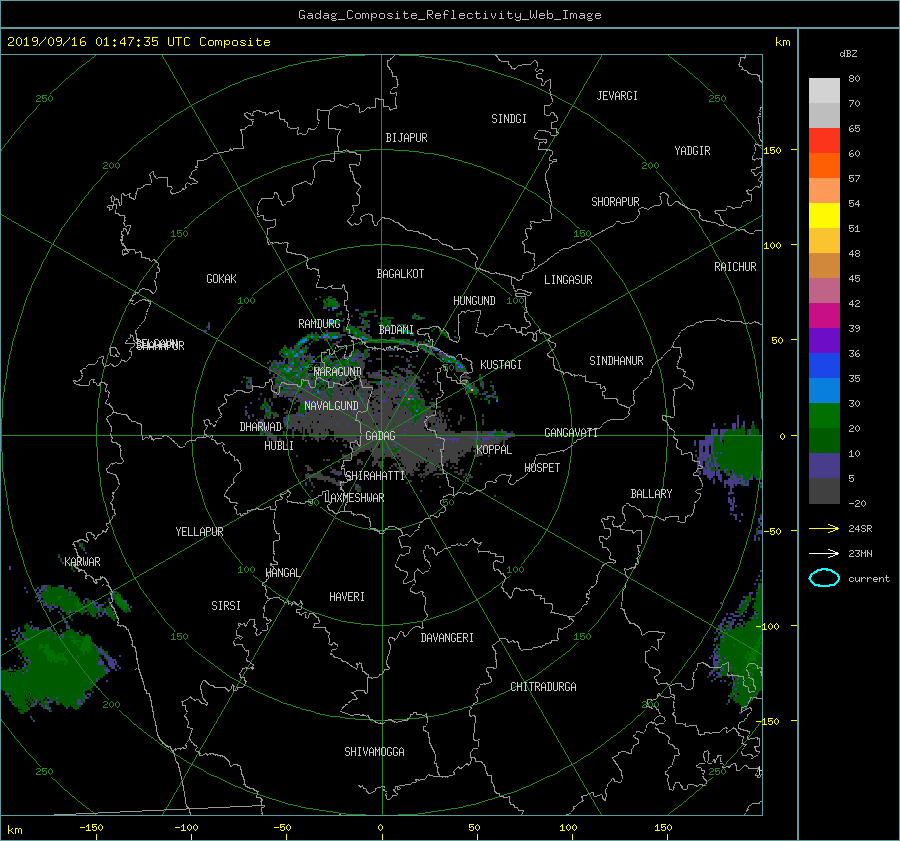Screen dimensions: 900x841
Task: Click the RAICHUR city label
Action: [x=735, y=267]
